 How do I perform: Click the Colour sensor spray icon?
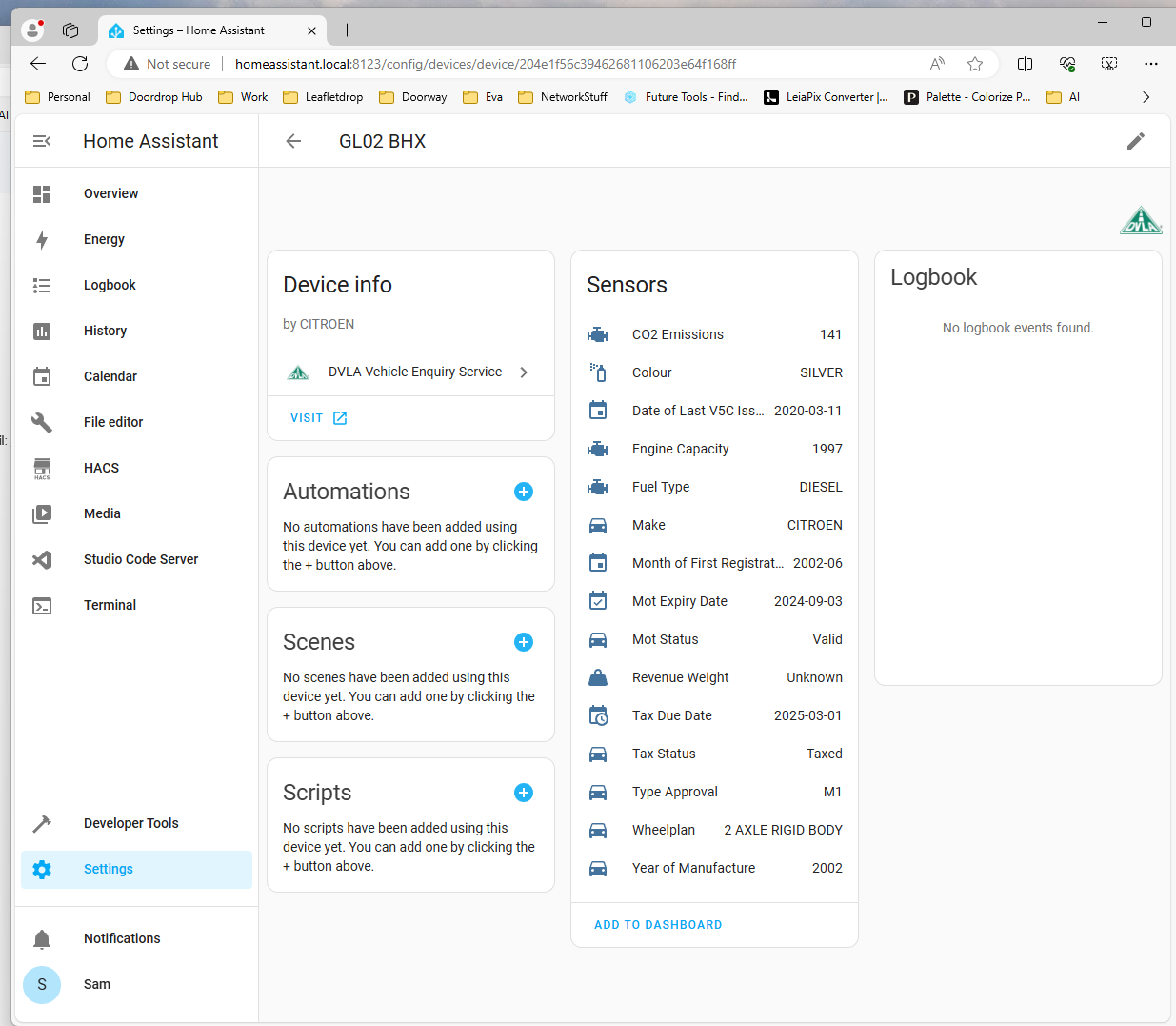[x=598, y=372]
